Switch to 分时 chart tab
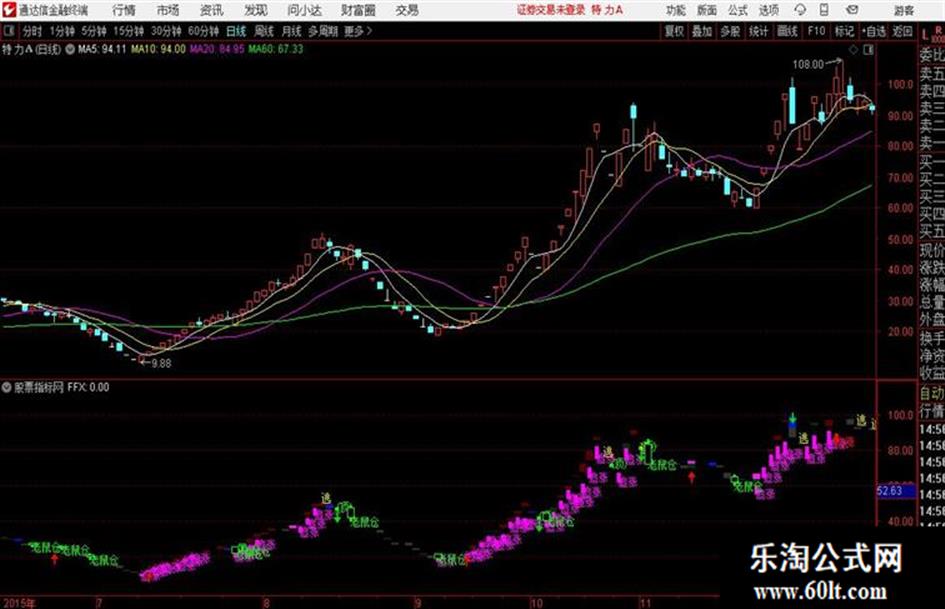The height and width of the screenshot is (609, 945). click(x=32, y=31)
